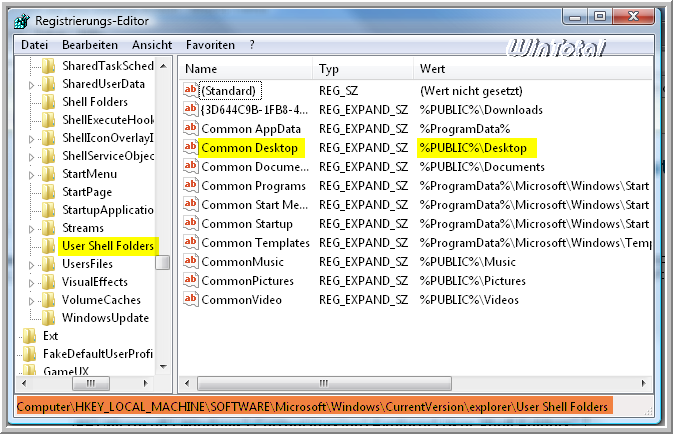
Task: Click the CommonVideo string value icon
Action: coord(191,299)
